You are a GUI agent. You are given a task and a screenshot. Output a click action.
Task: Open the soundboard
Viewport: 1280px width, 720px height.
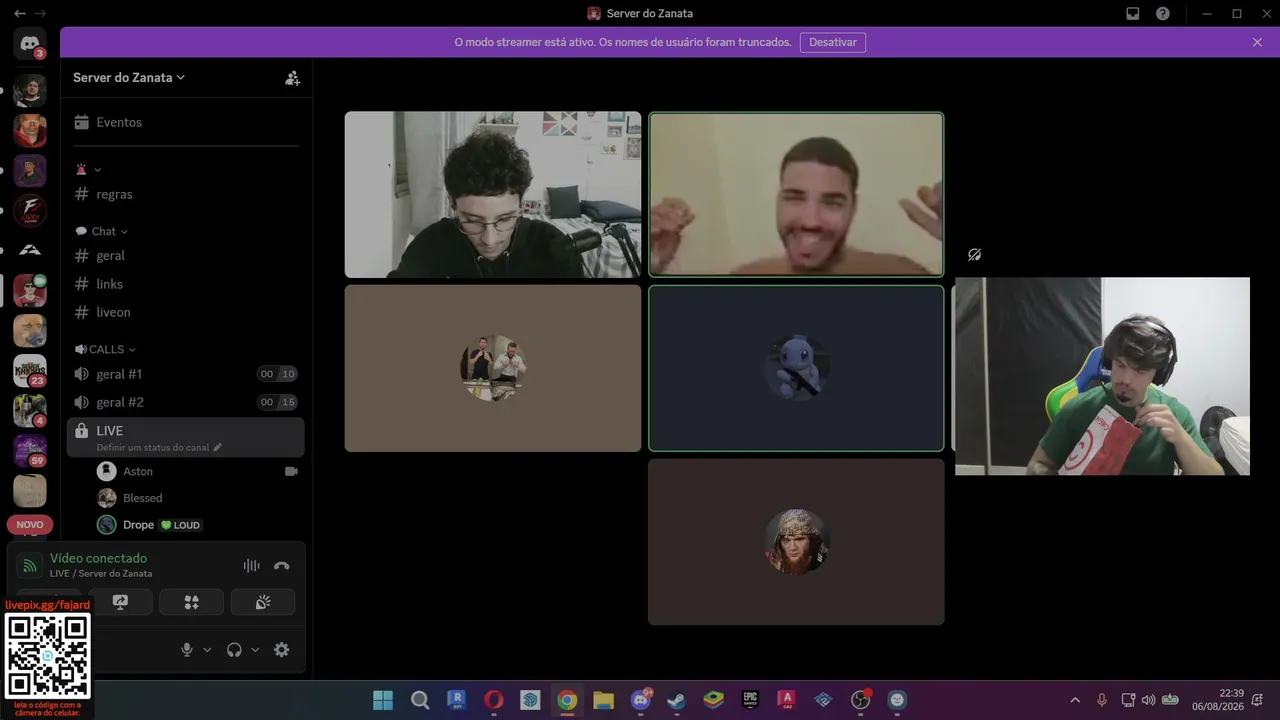coord(263,602)
